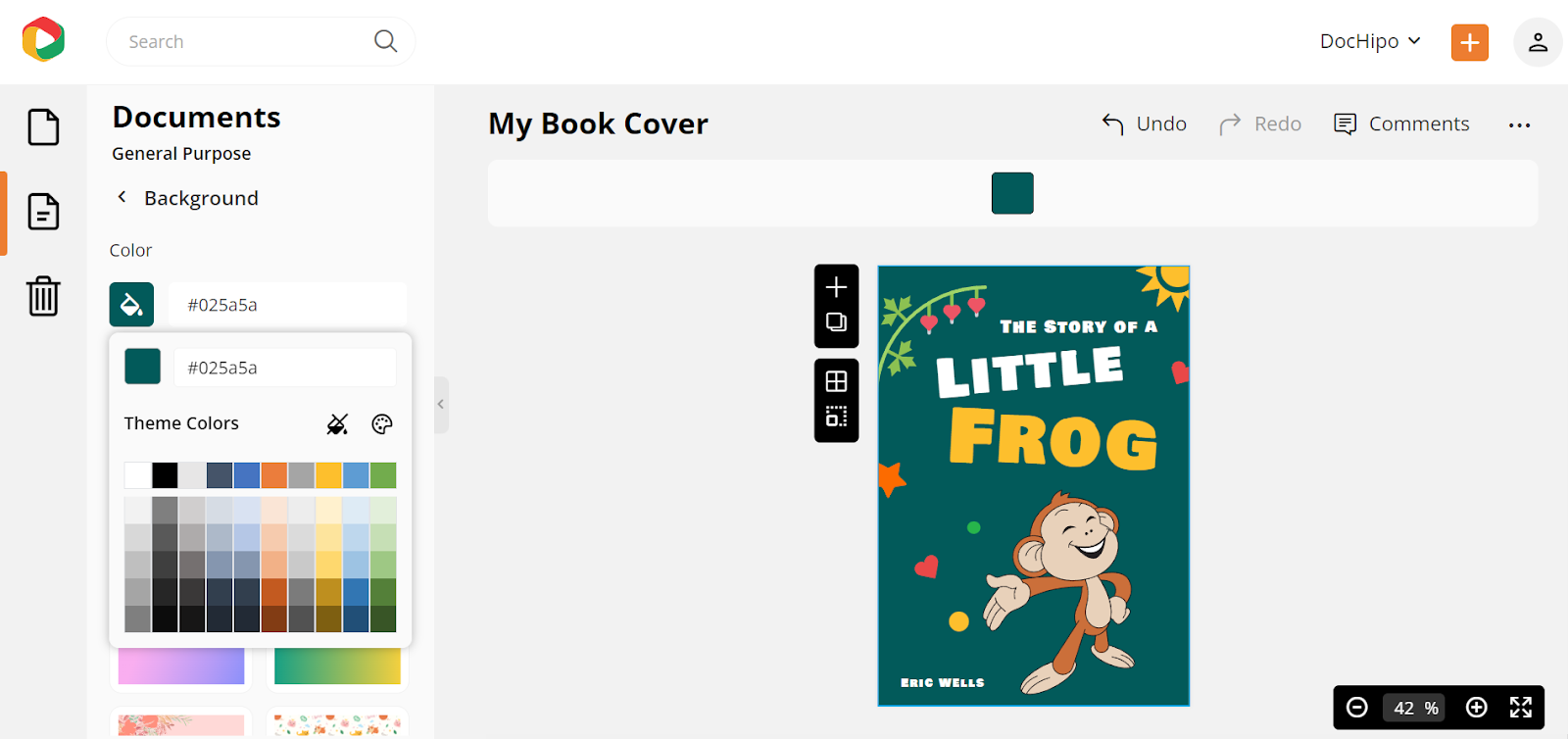The image size is (1568, 739).
Task: Click the Undo button
Action: 1145,124
